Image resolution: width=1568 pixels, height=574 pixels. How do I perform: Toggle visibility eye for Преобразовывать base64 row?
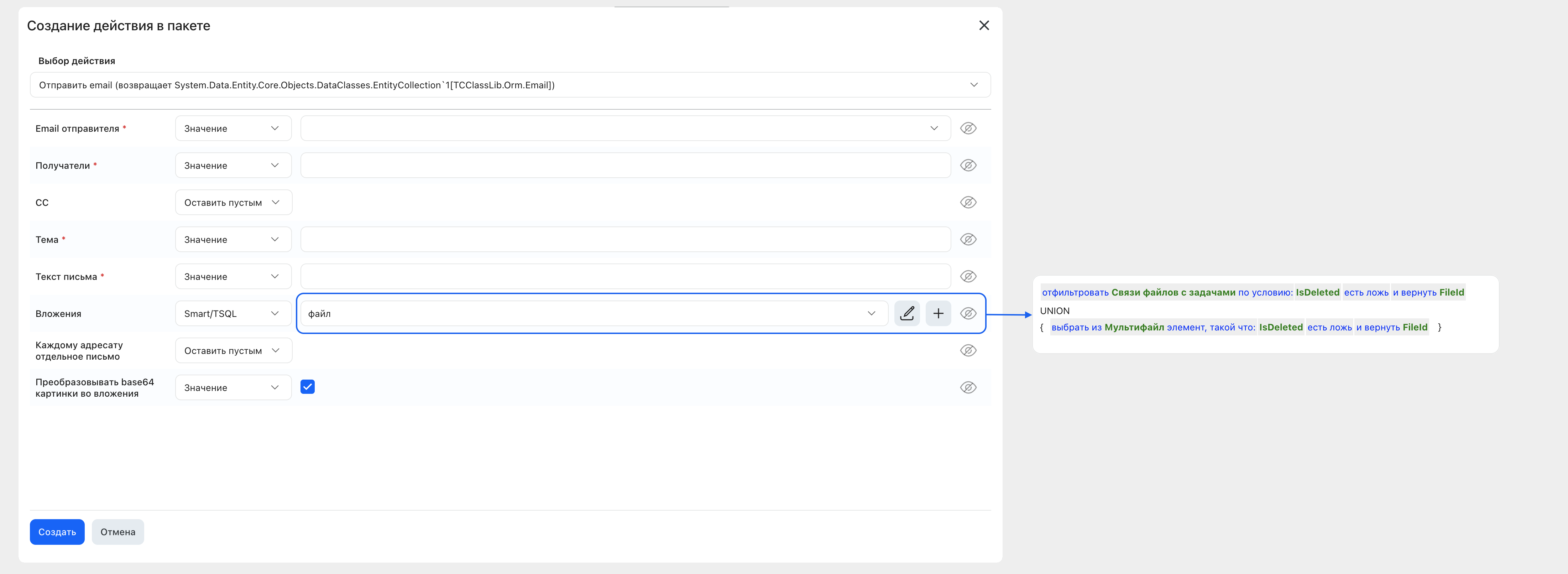968,388
